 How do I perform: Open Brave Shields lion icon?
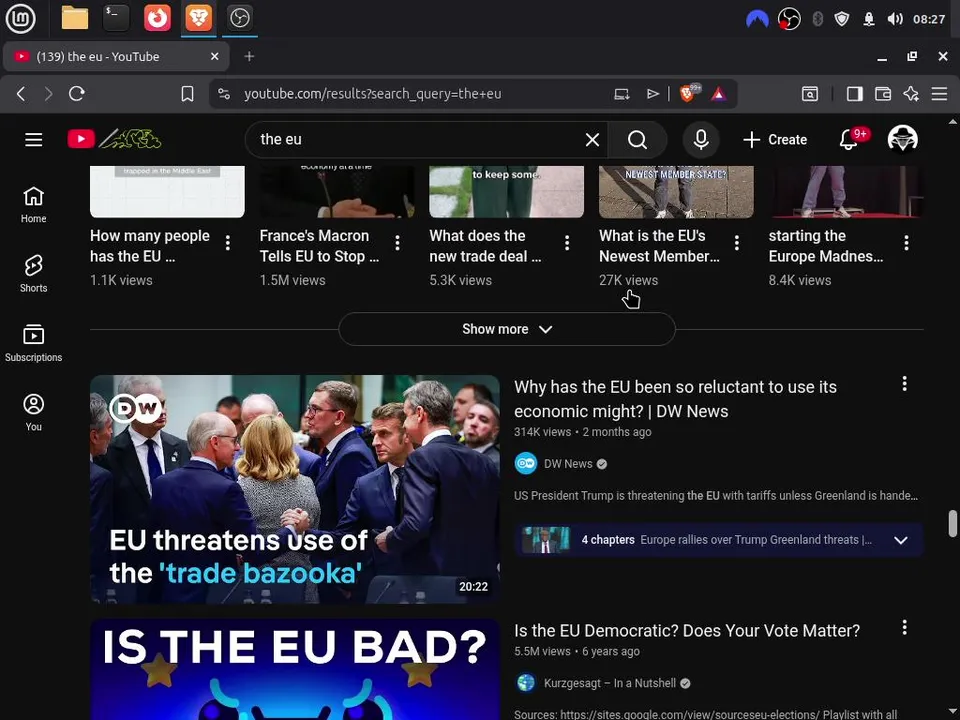[x=689, y=93]
